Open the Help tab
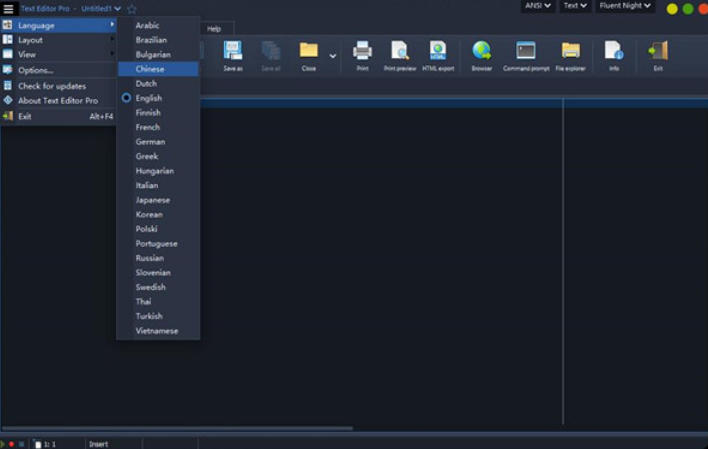The height and width of the screenshot is (449, 708). coord(214,29)
